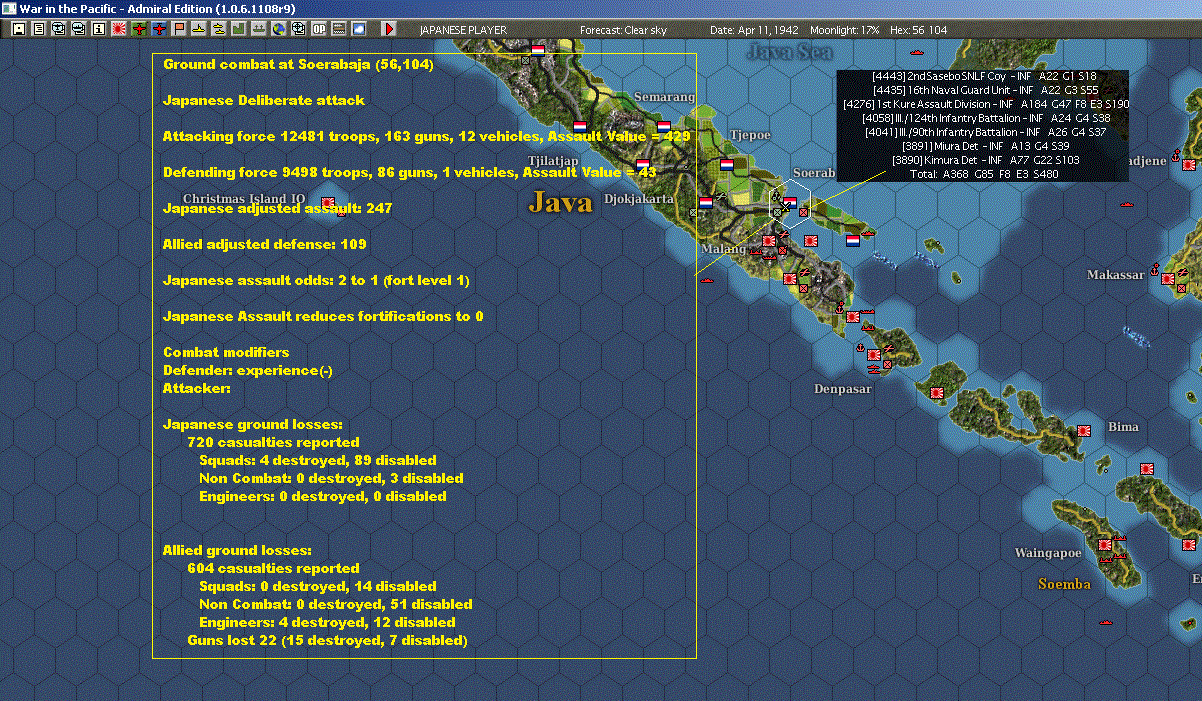Click the second yellow ship silhouette icon
The image size is (1202, 701).
(x=219, y=29)
